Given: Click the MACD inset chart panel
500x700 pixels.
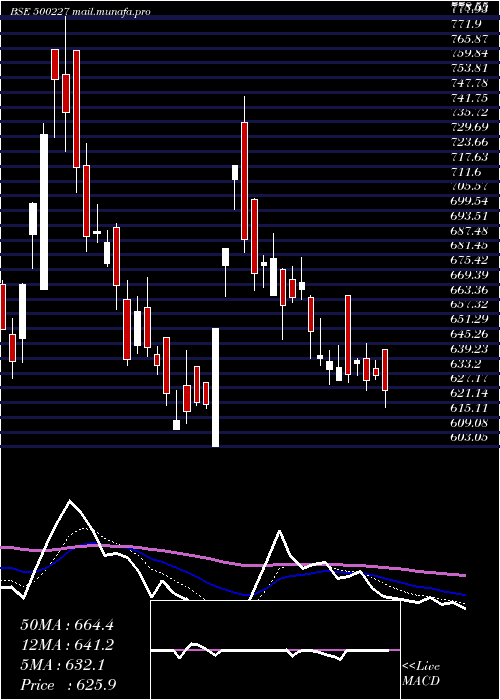Looking at the screenshot, I should point(275,650).
